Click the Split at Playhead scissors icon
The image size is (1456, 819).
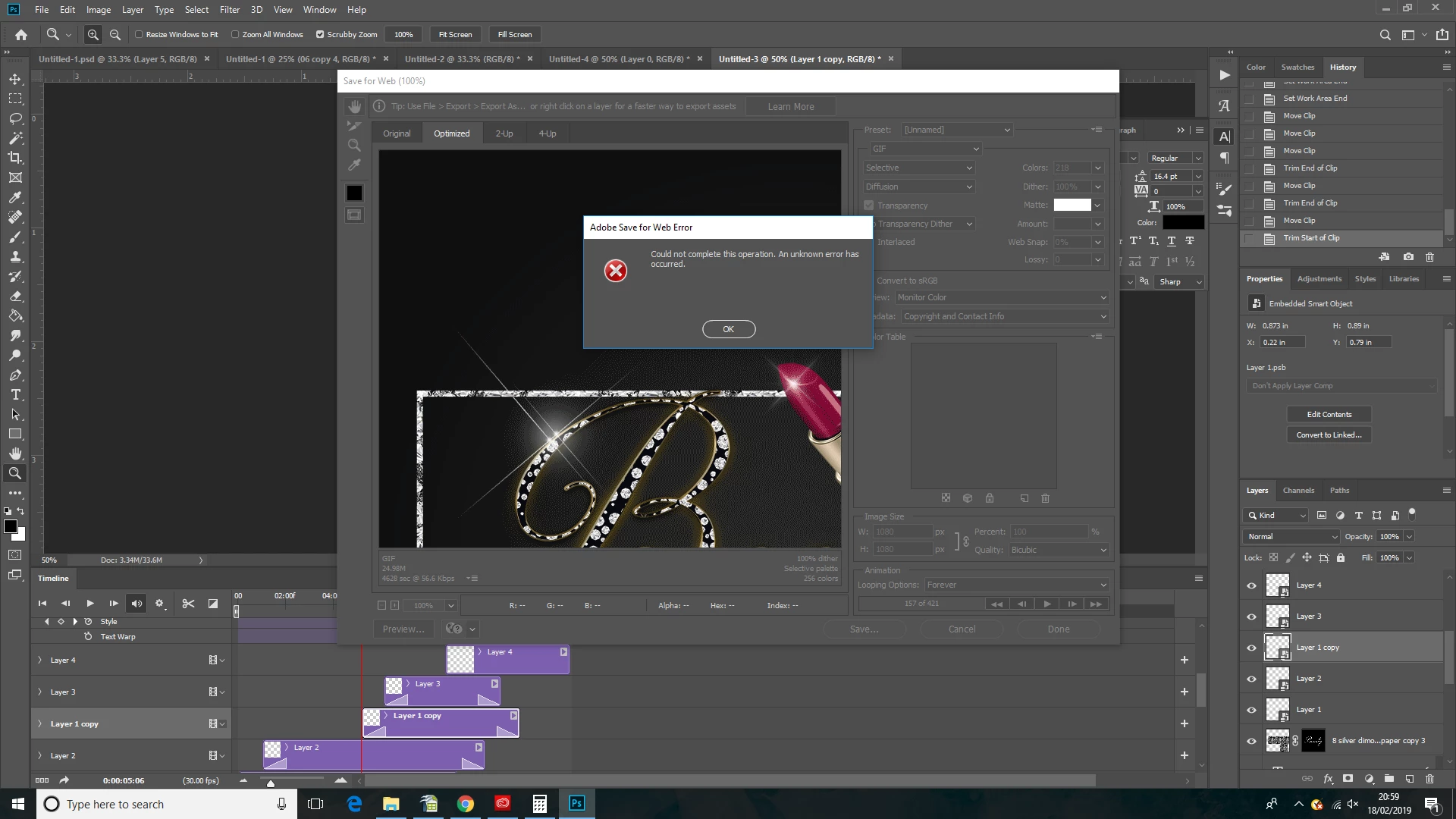click(x=188, y=604)
